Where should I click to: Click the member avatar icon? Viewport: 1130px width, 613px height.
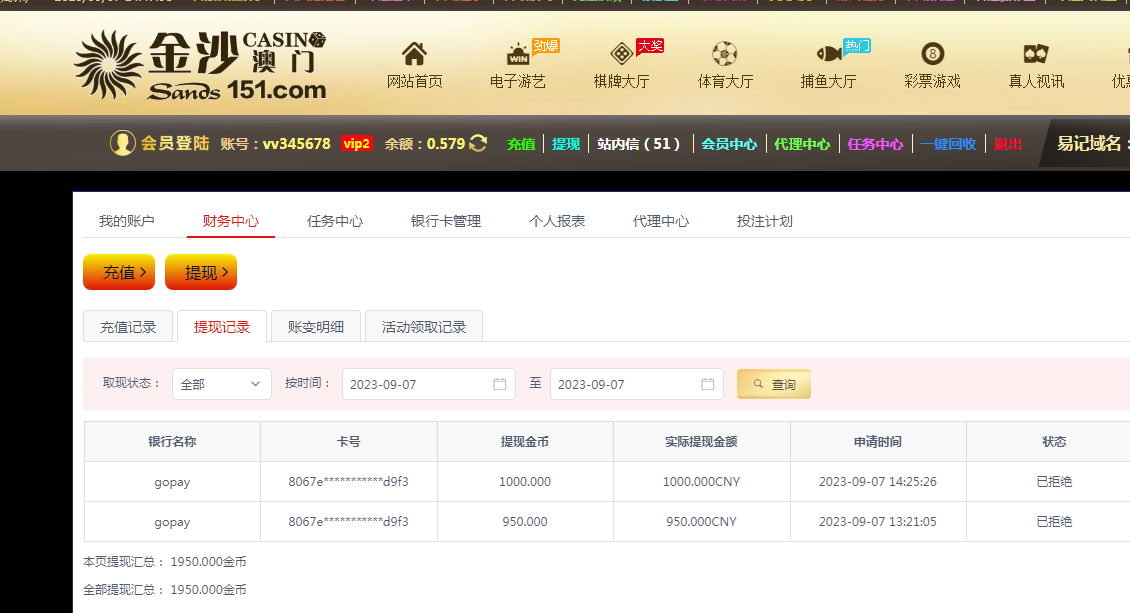(x=123, y=143)
